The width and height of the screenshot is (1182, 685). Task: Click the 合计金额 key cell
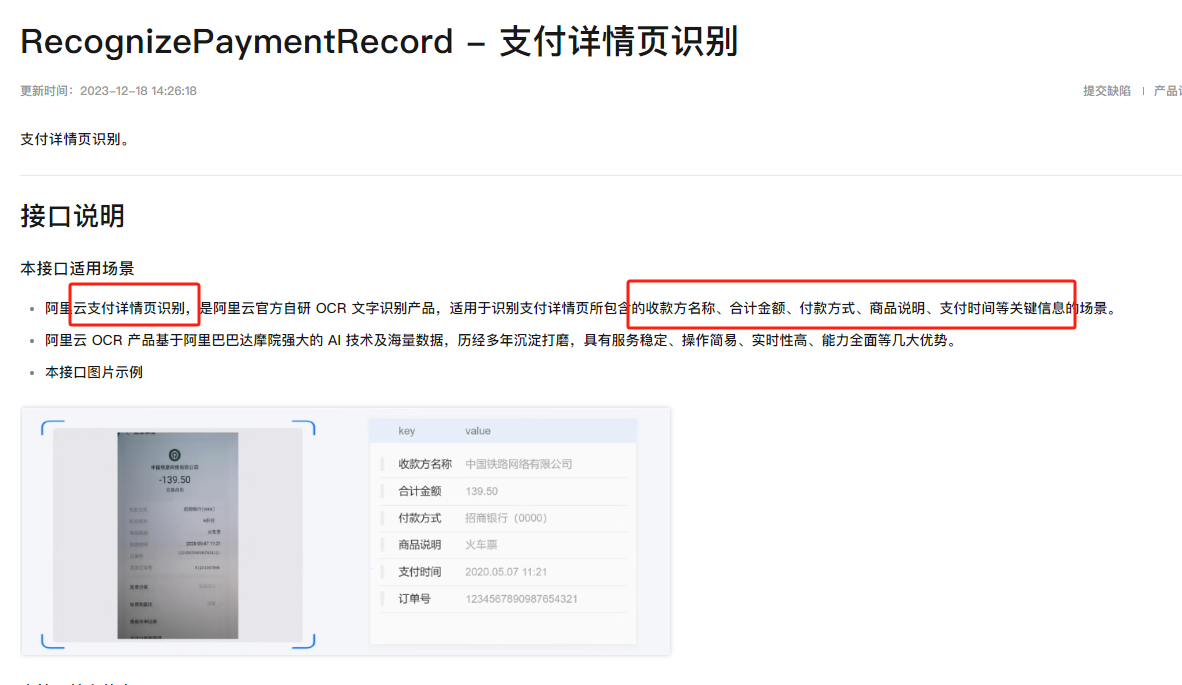pyautogui.click(x=420, y=491)
